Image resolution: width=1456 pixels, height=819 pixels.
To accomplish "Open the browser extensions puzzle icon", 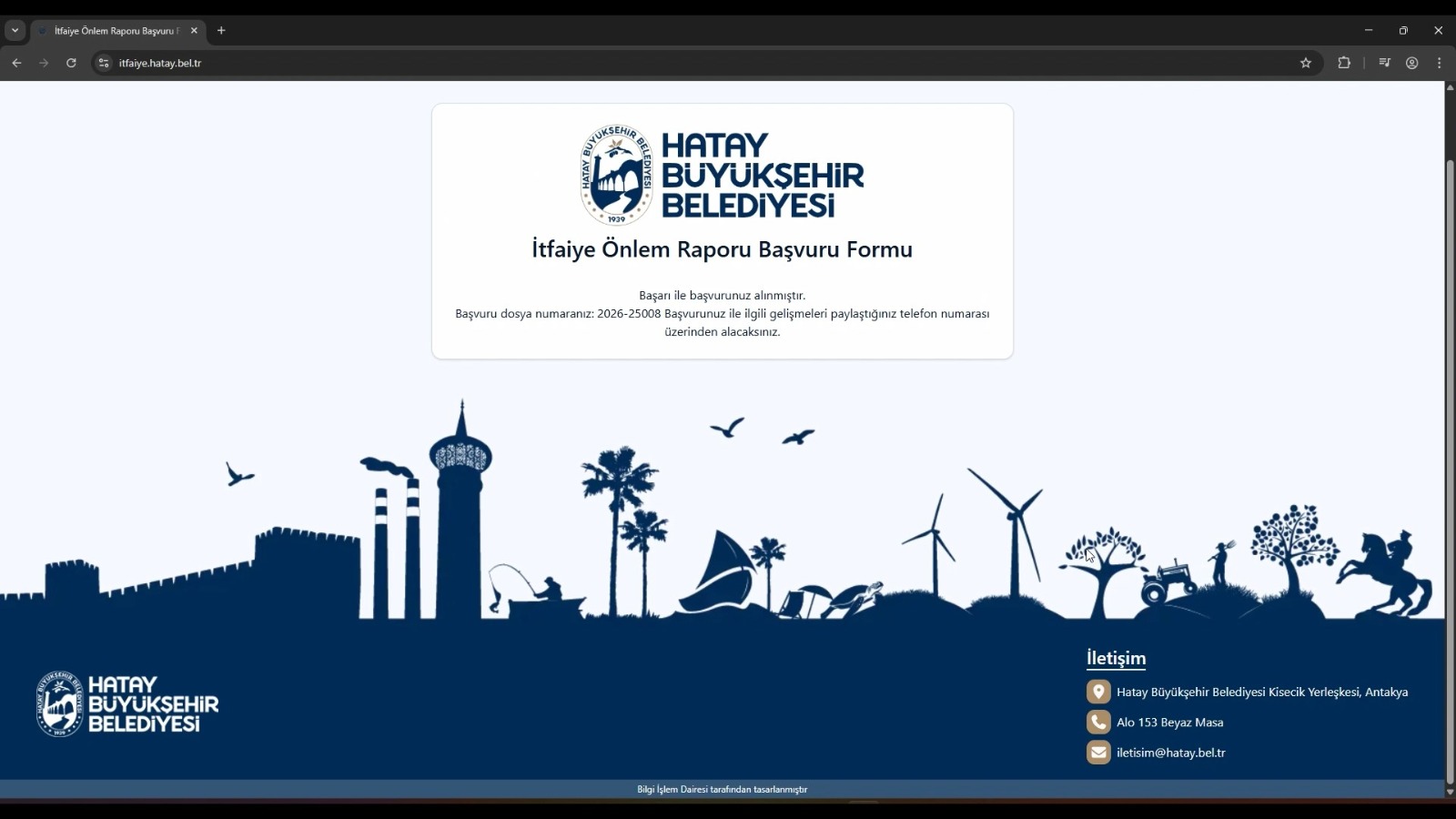I will pos(1344,63).
